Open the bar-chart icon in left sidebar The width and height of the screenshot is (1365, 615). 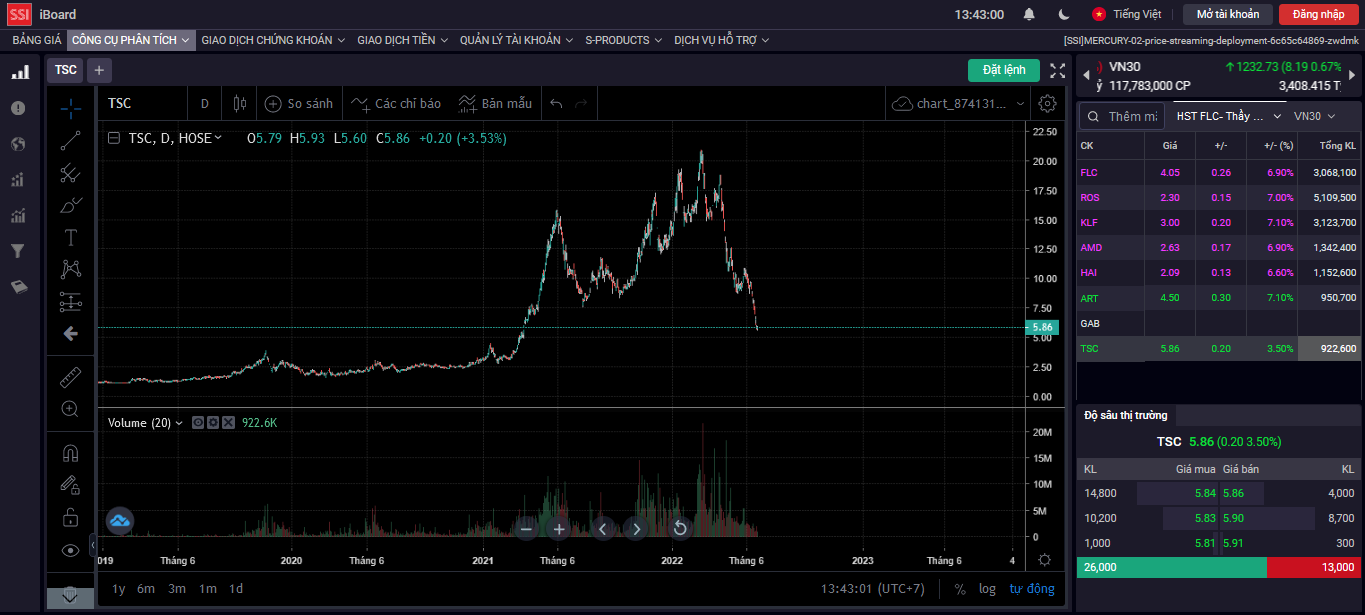19,73
